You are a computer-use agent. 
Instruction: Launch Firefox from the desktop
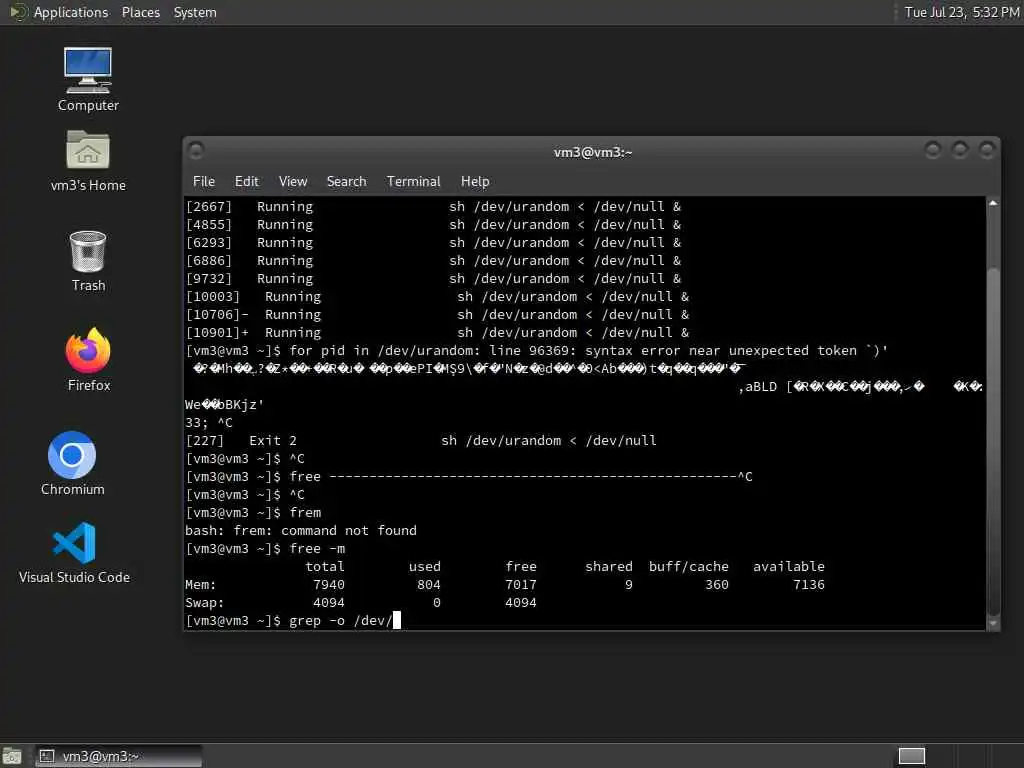click(88, 359)
